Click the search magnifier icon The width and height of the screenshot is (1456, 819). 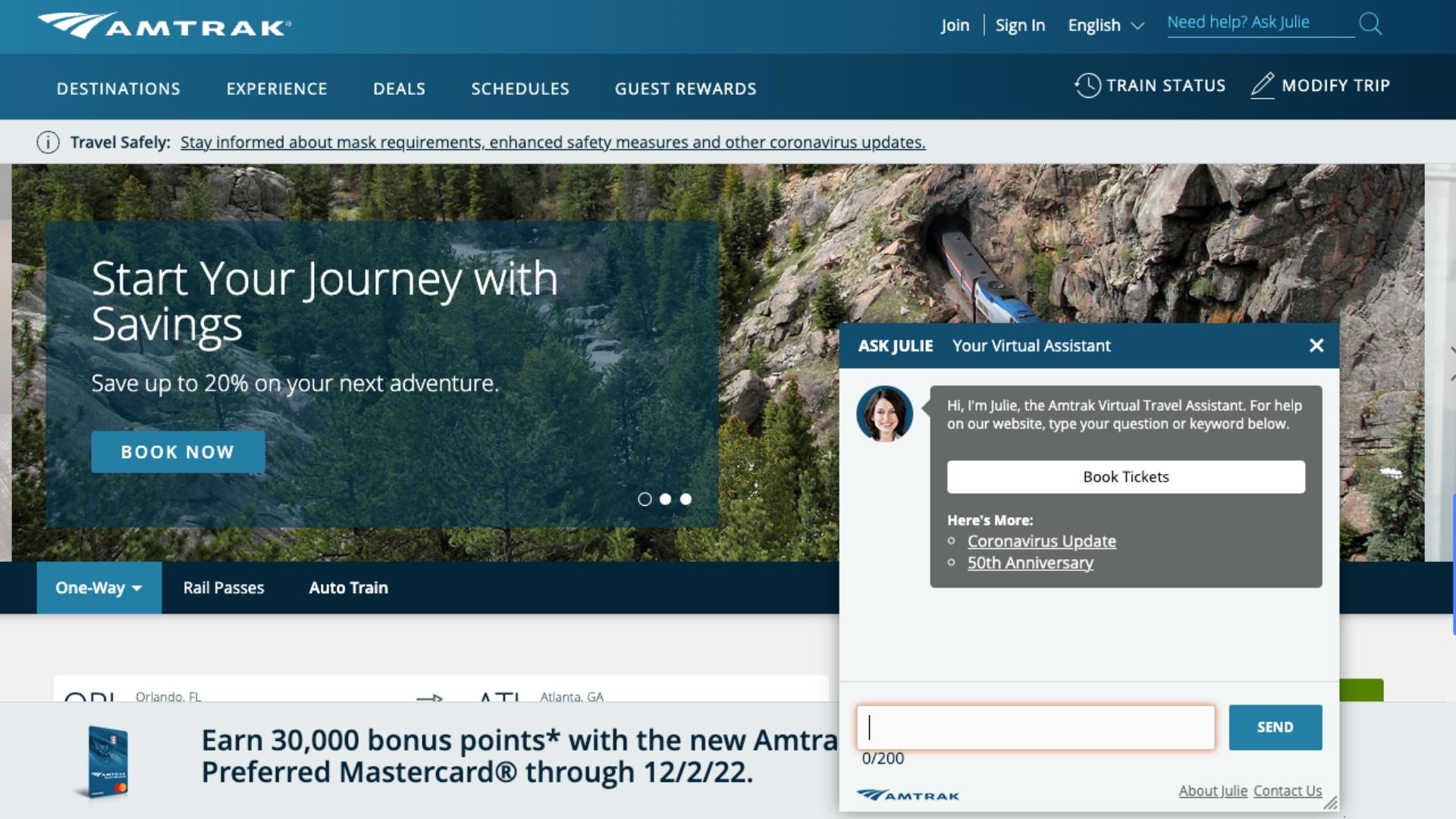pos(1370,24)
